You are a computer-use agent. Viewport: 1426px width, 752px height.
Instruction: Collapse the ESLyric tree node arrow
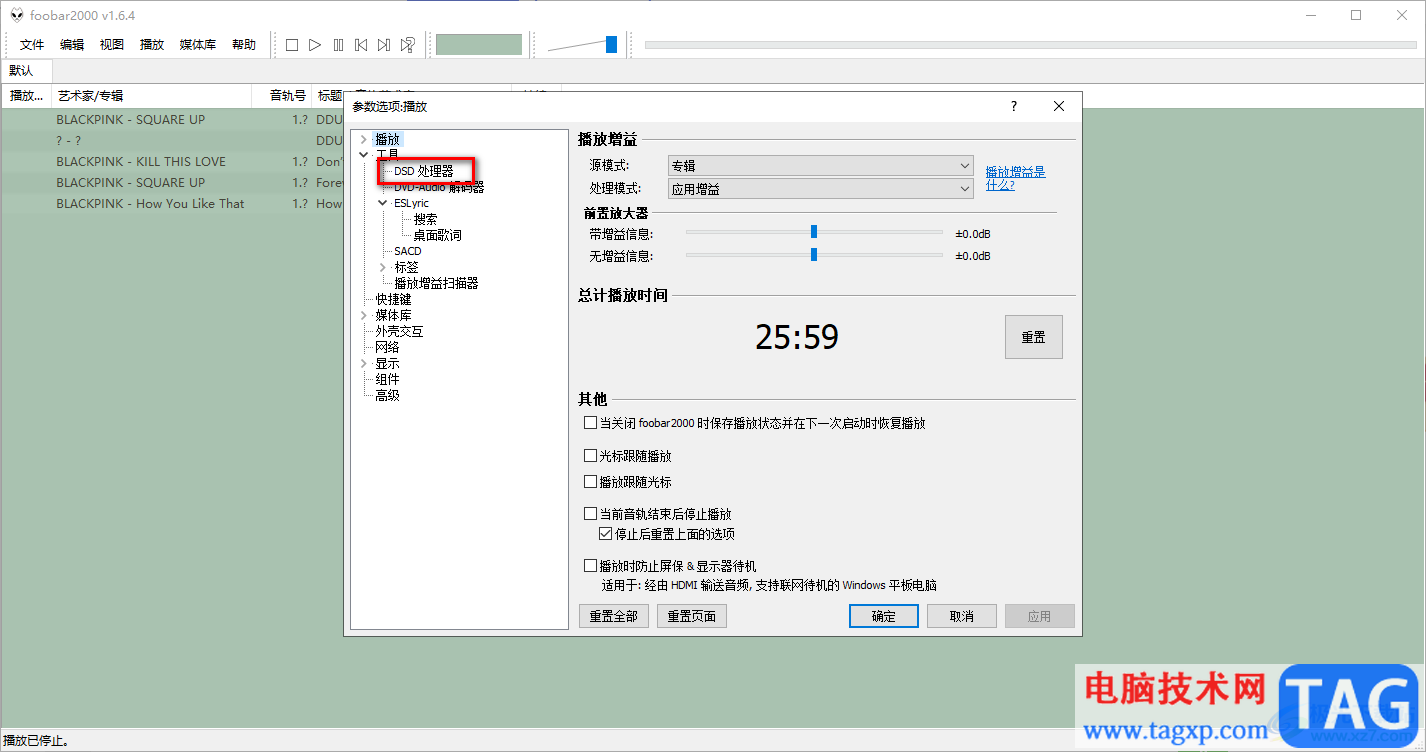coord(383,203)
